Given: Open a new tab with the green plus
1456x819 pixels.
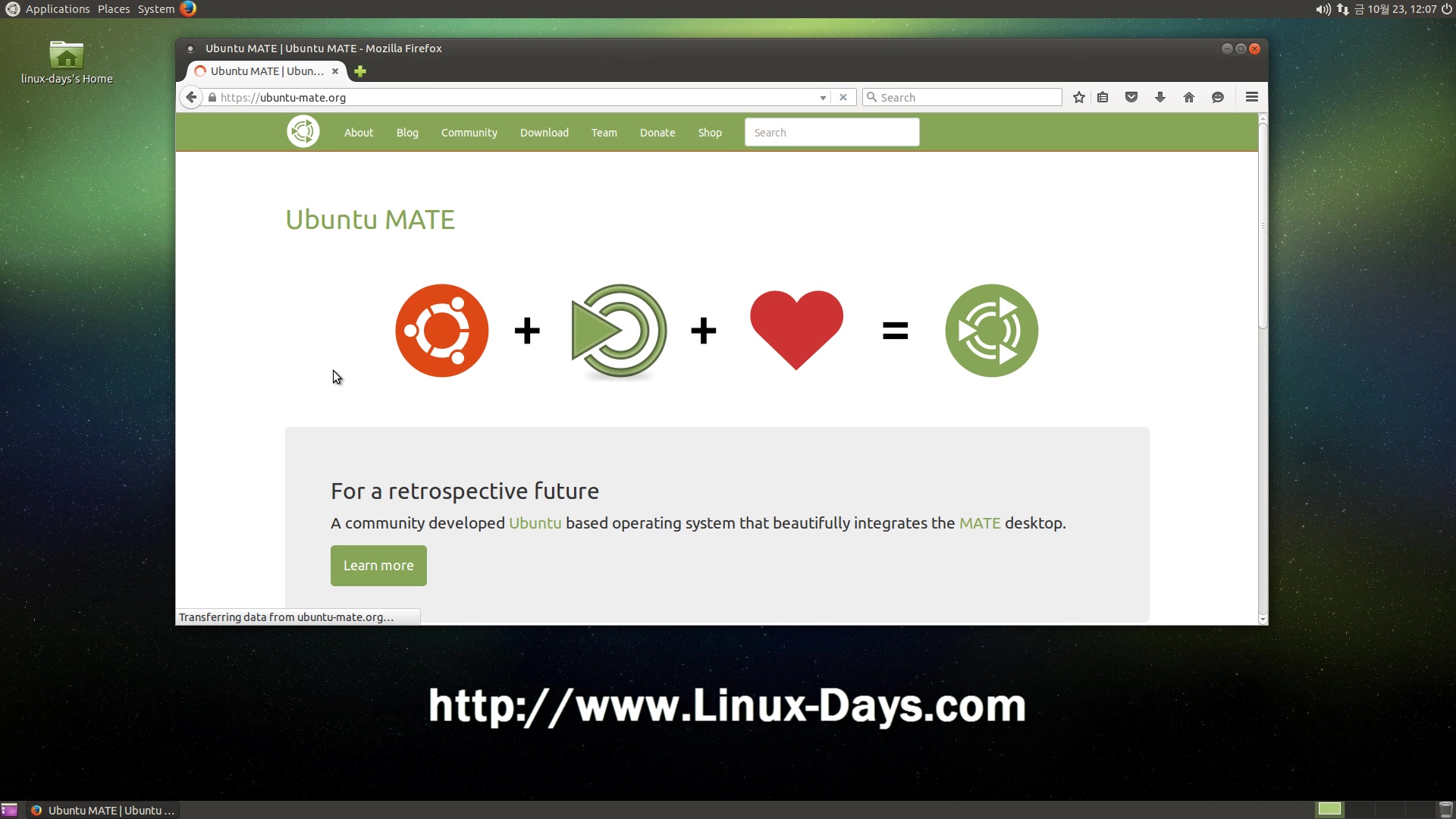Looking at the screenshot, I should click(x=360, y=71).
